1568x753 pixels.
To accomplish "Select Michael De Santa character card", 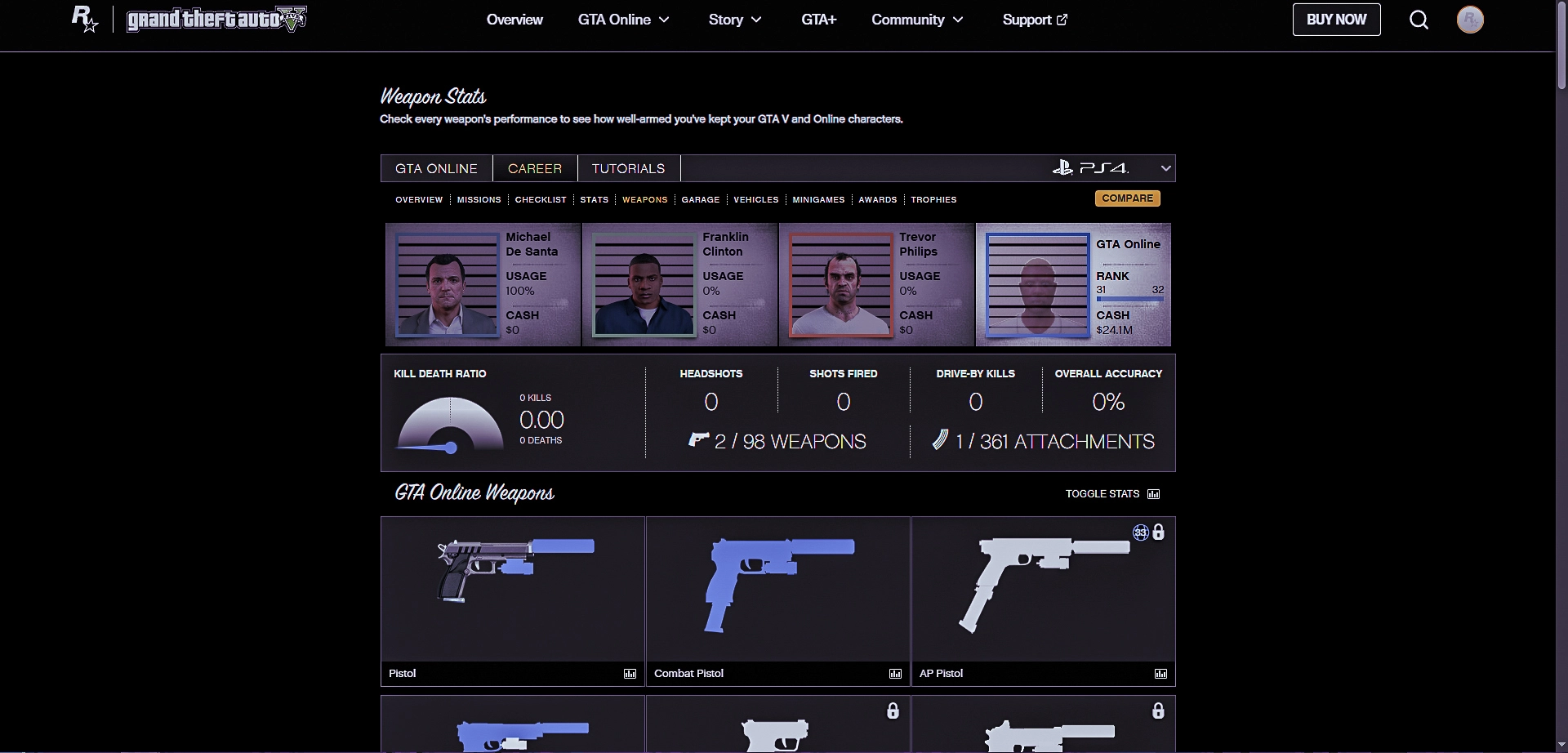I will [x=483, y=284].
